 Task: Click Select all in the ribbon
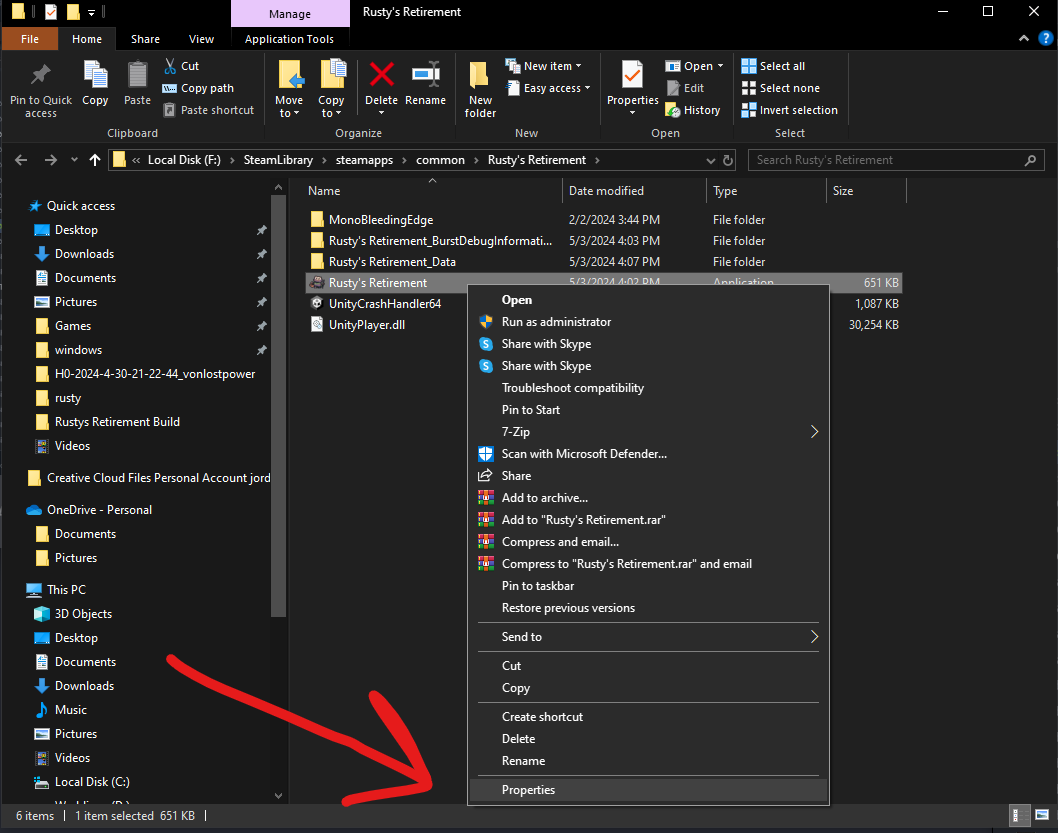pyautogui.click(x=773, y=66)
